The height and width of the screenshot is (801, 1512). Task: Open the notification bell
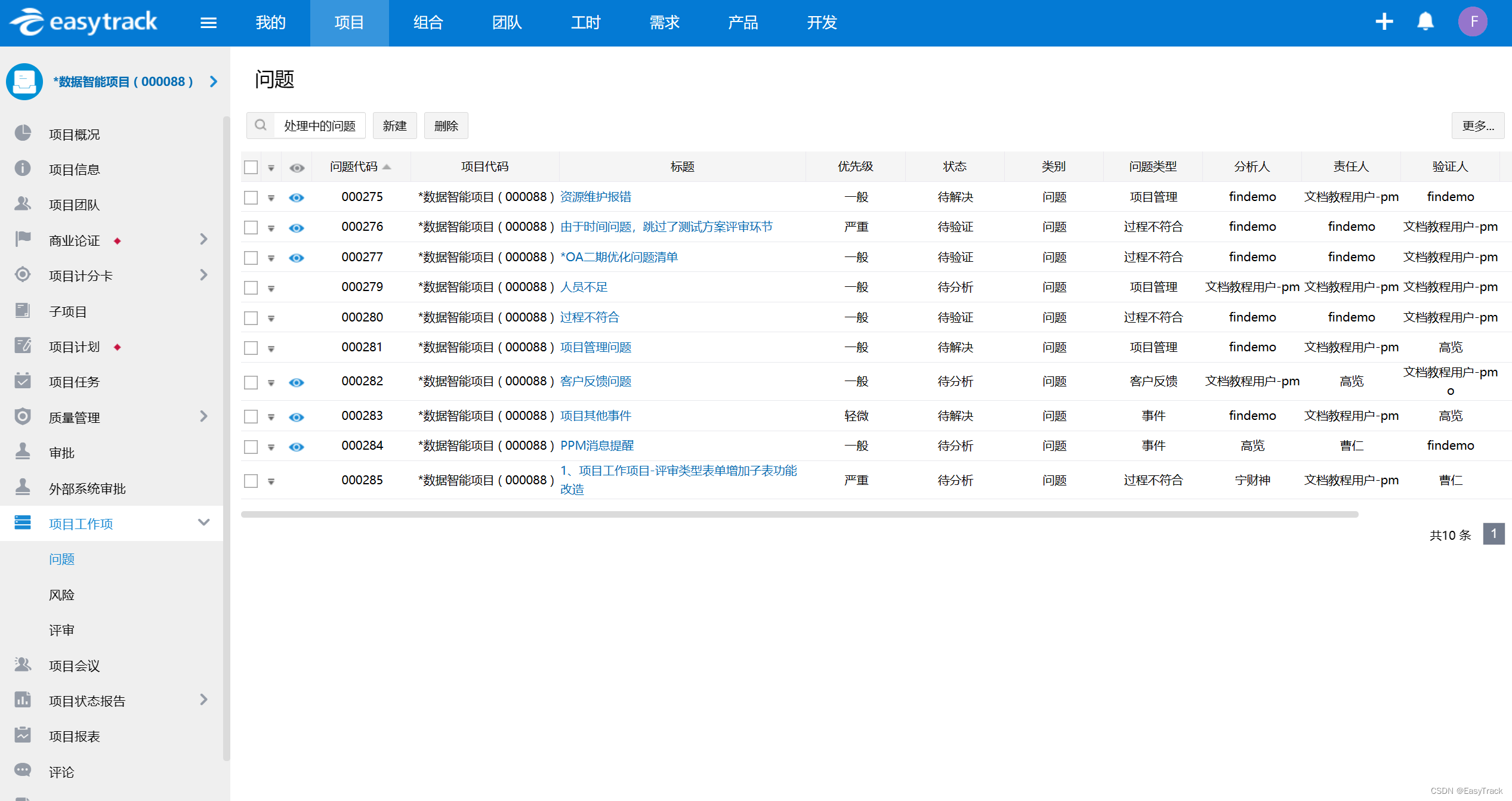click(x=1425, y=22)
